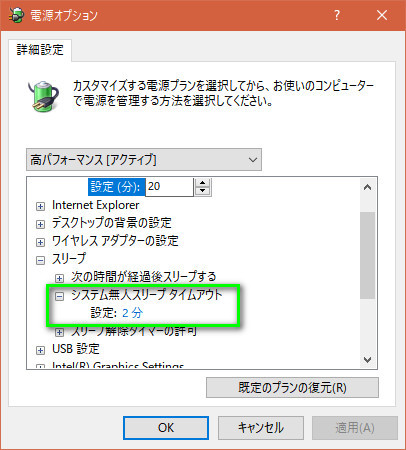Expand the ワイヤレス アダプターの設定 node
This screenshot has width=406, height=450.
point(40,242)
